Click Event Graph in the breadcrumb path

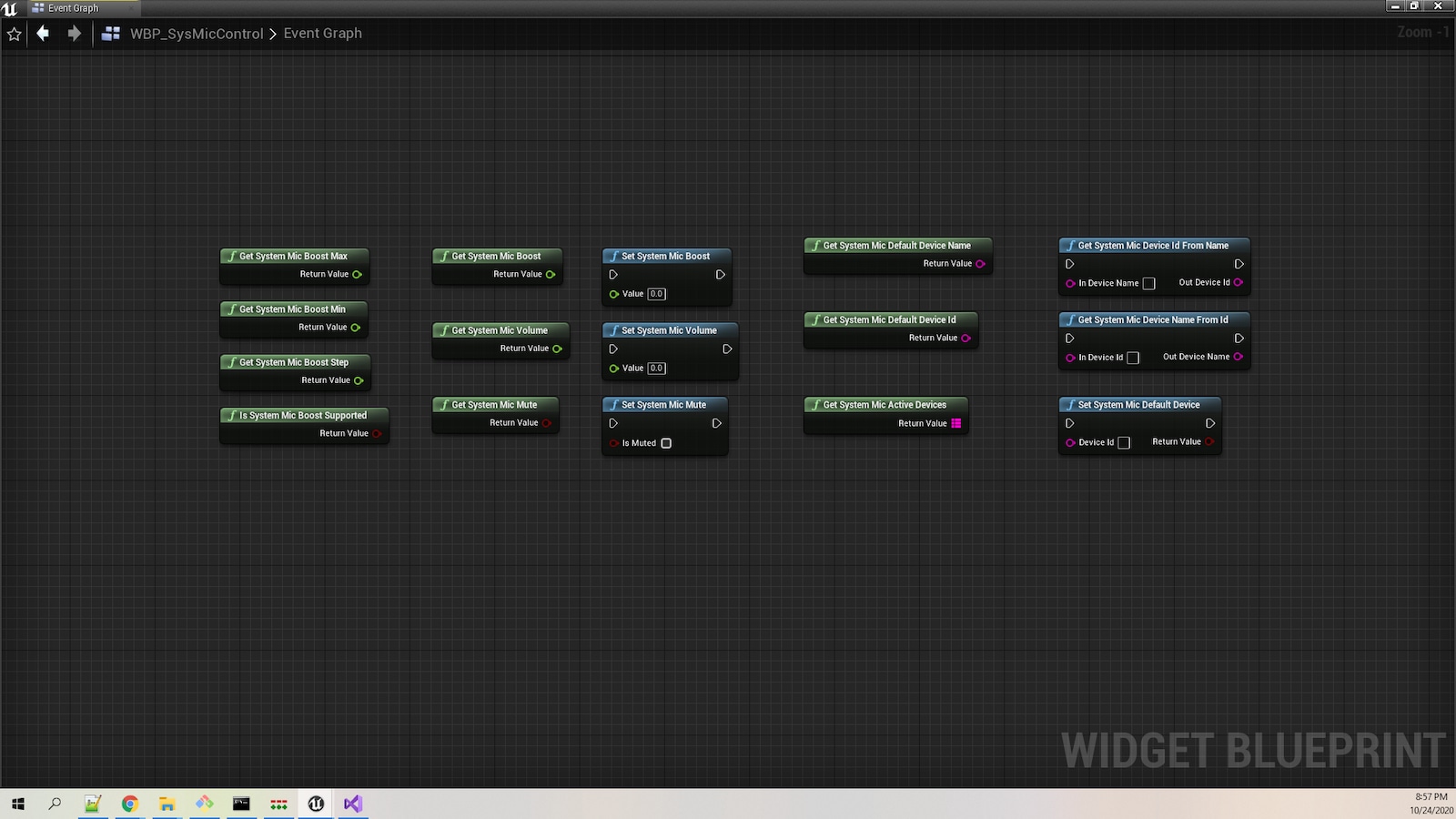tap(322, 33)
